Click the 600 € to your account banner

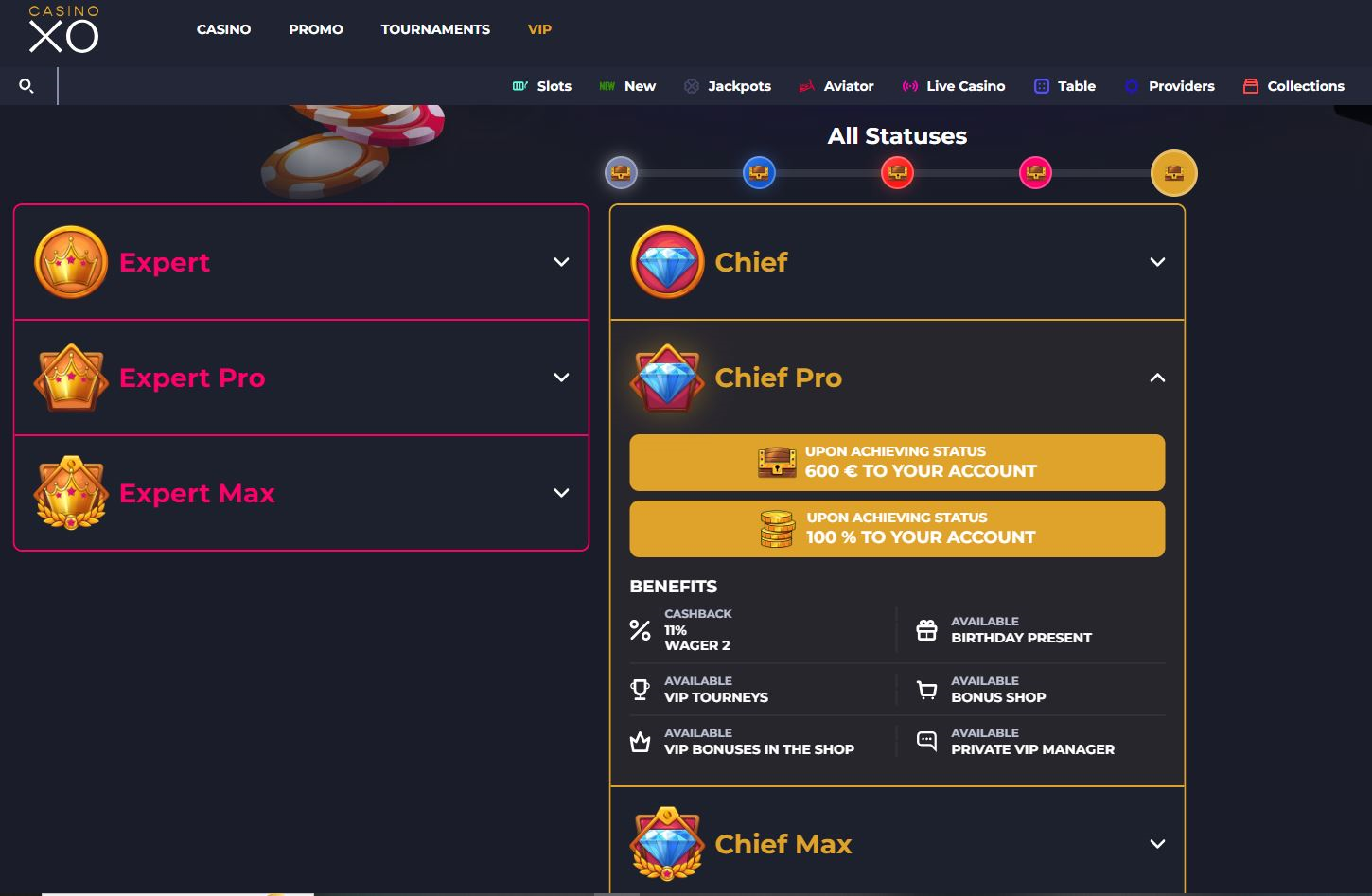pos(897,463)
